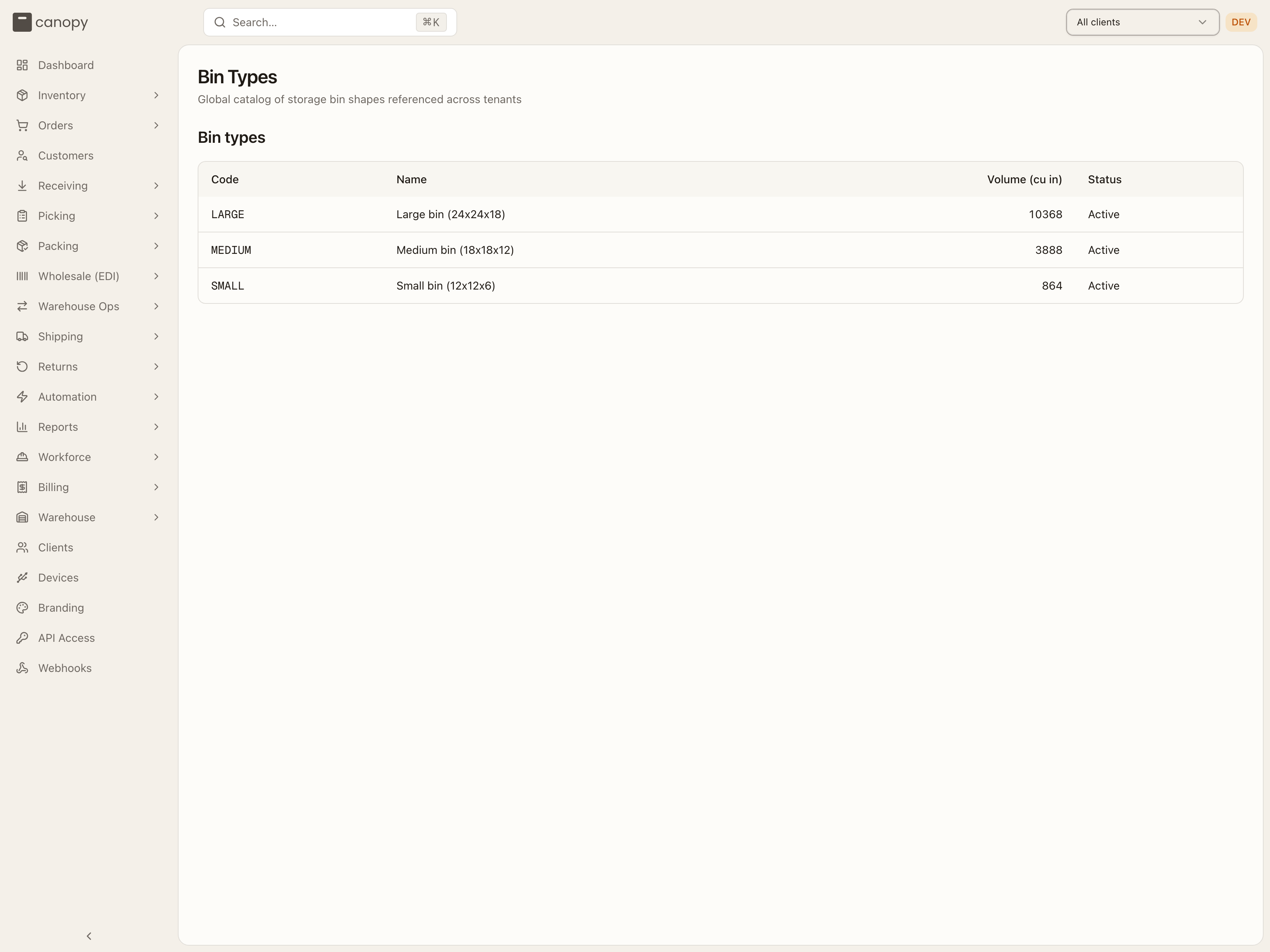Click the Shipping truck icon
Screen dimensions: 1270x952
tap(22, 336)
